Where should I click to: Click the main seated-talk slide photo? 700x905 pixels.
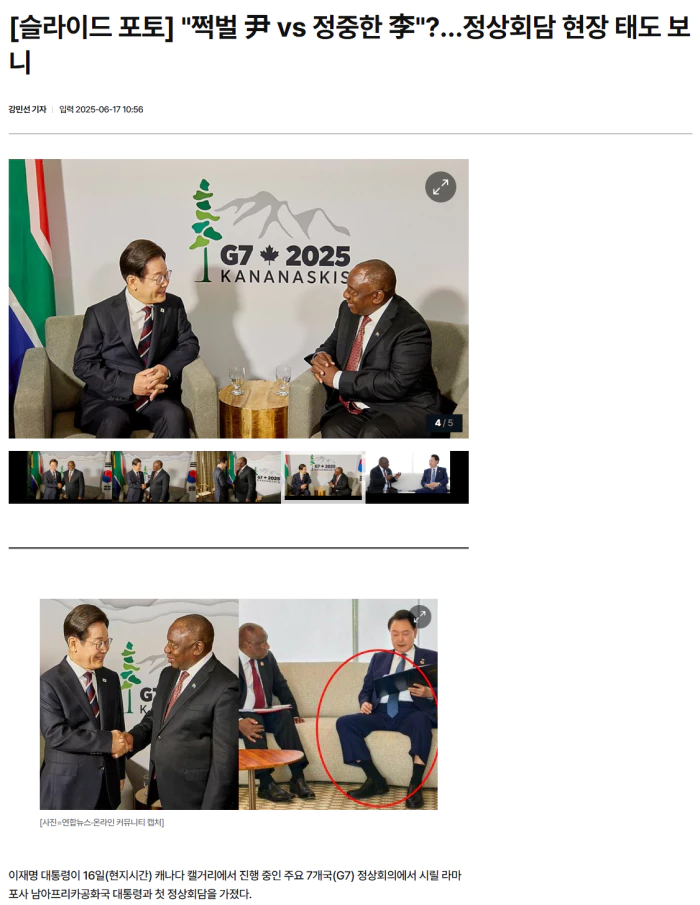238,298
